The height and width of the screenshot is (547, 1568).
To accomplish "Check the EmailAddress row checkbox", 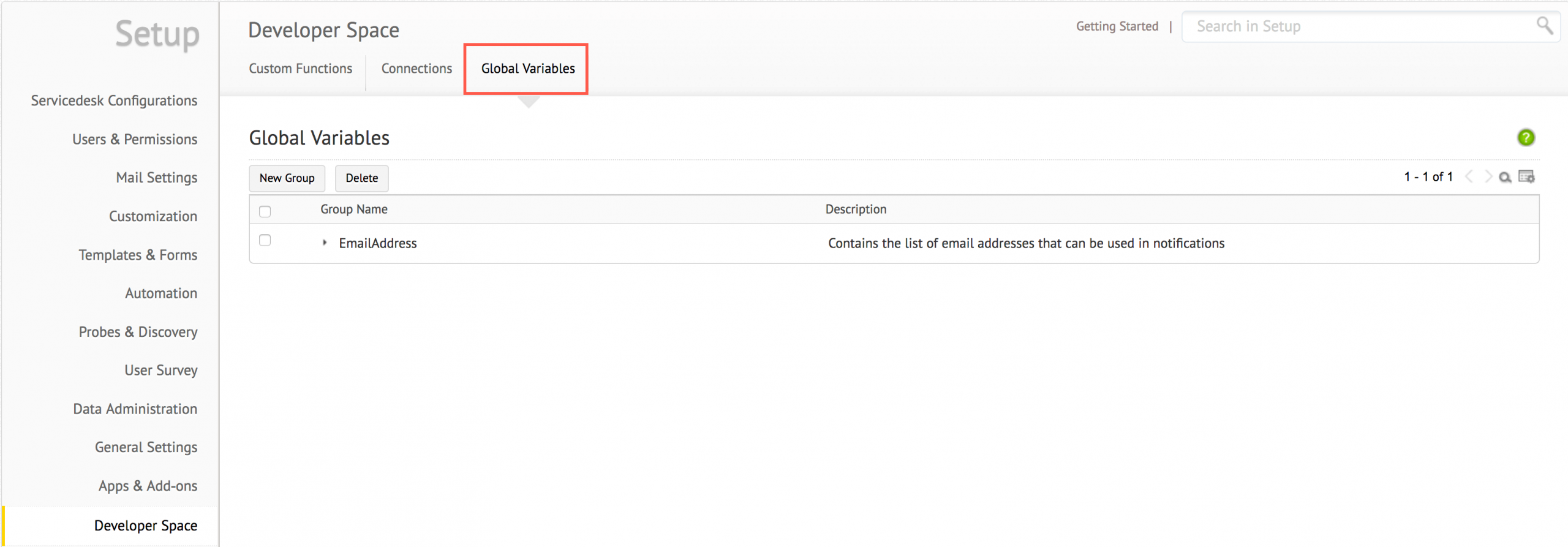I will click(x=265, y=240).
